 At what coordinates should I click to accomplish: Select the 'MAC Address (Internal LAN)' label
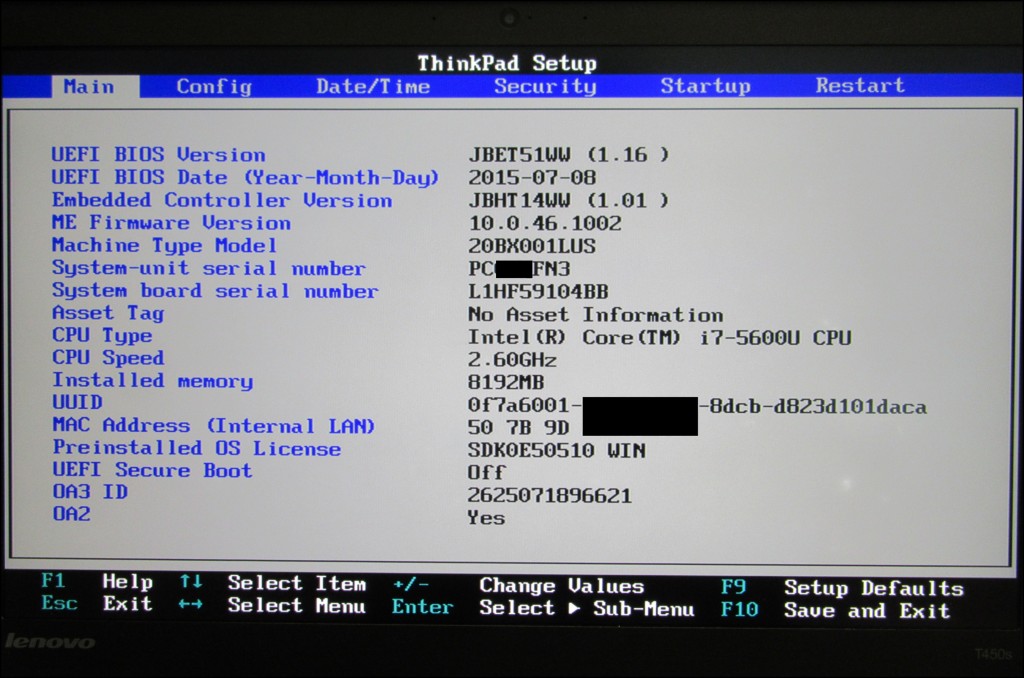tap(214, 426)
